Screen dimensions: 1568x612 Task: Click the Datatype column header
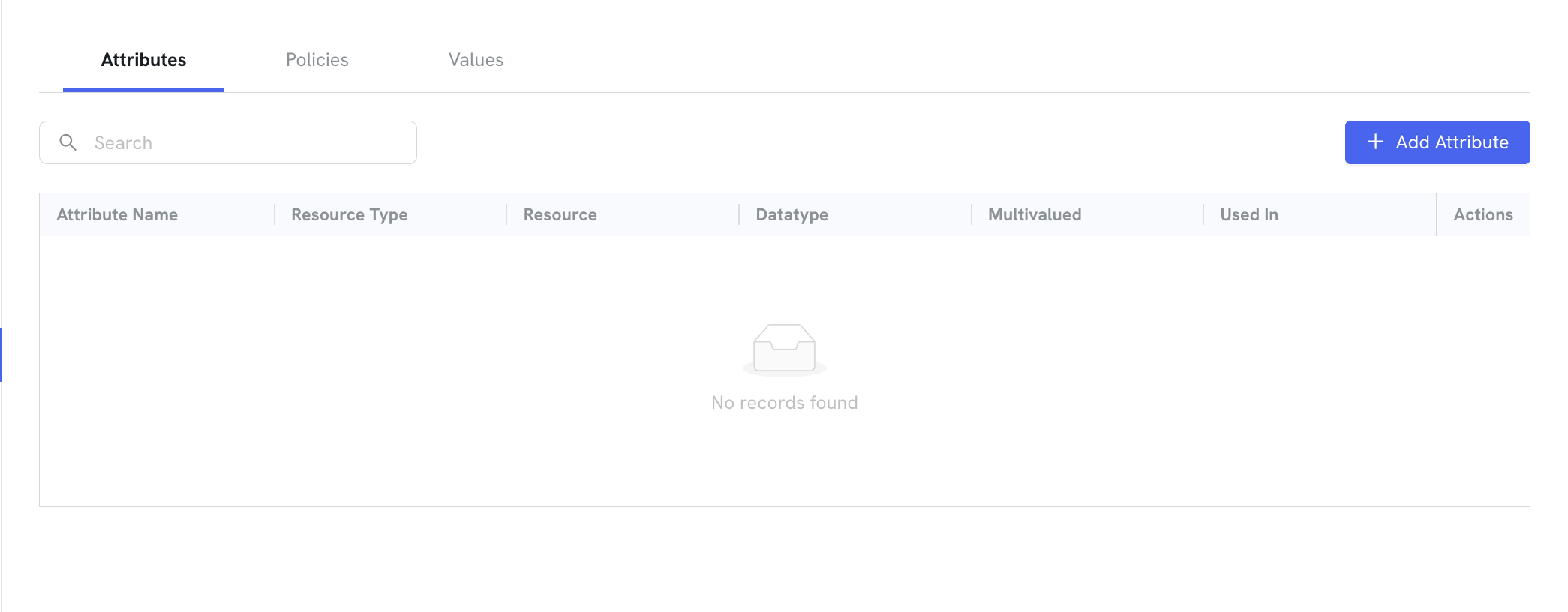coord(792,214)
